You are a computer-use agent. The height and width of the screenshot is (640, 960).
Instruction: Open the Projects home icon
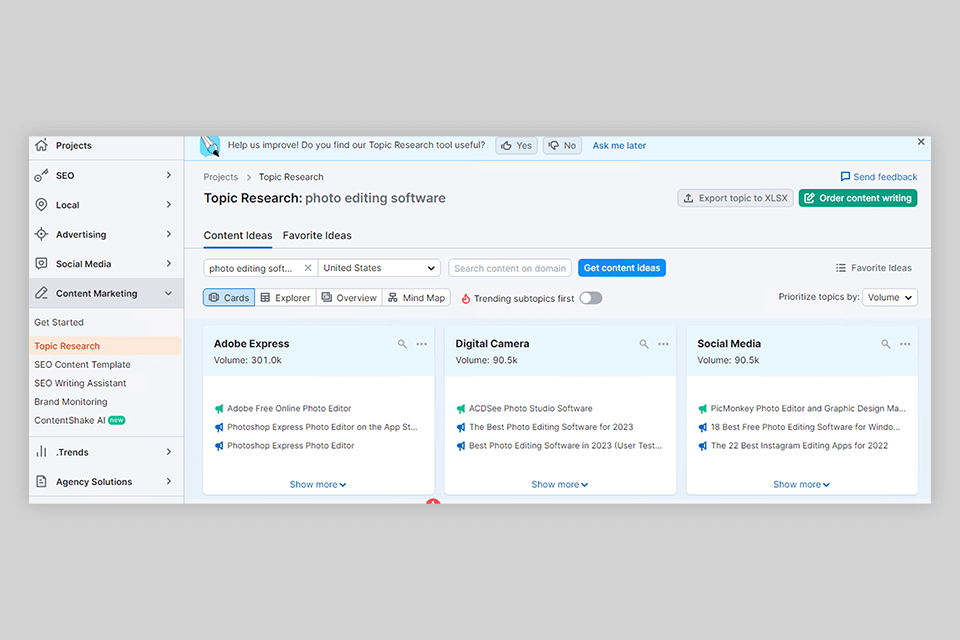pyautogui.click(x=41, y=145)
